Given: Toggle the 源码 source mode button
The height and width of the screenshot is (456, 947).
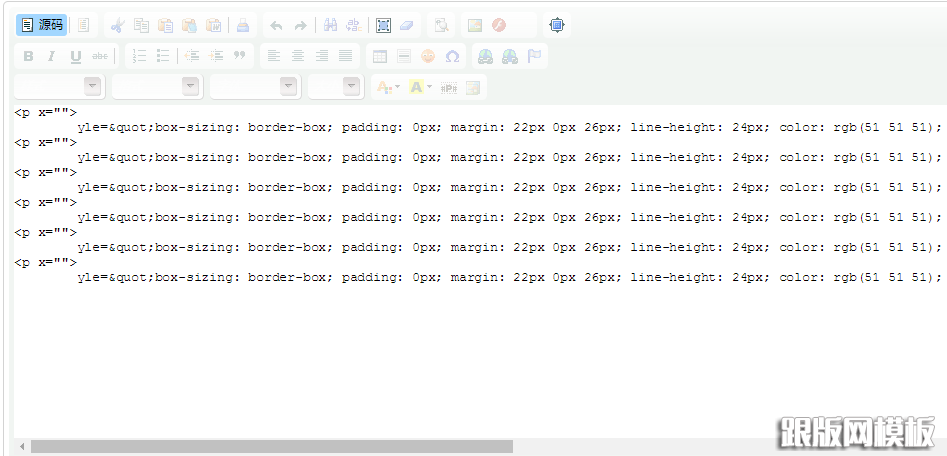Looking at the screenshot, I should [42, 25].
